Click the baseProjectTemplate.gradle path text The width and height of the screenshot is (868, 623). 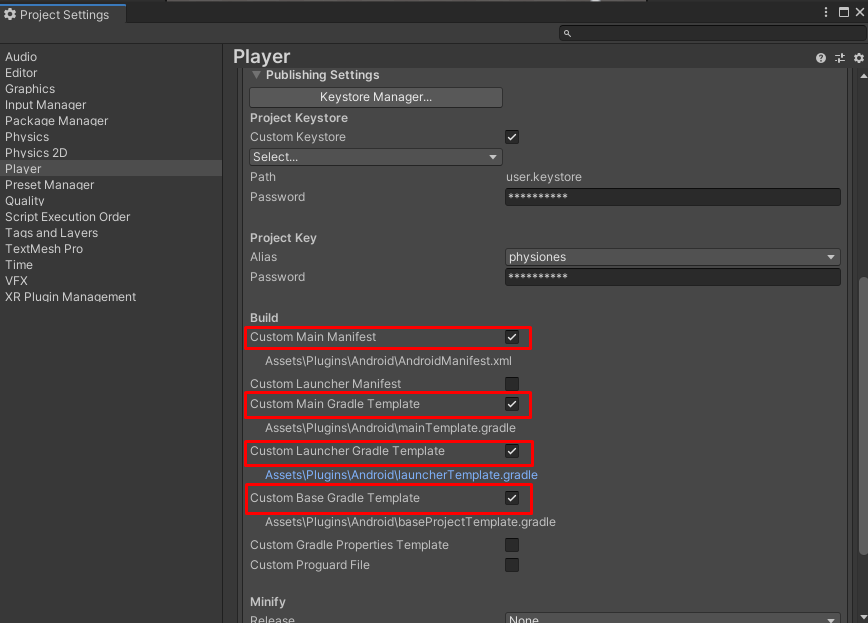[x=410, y=522]
